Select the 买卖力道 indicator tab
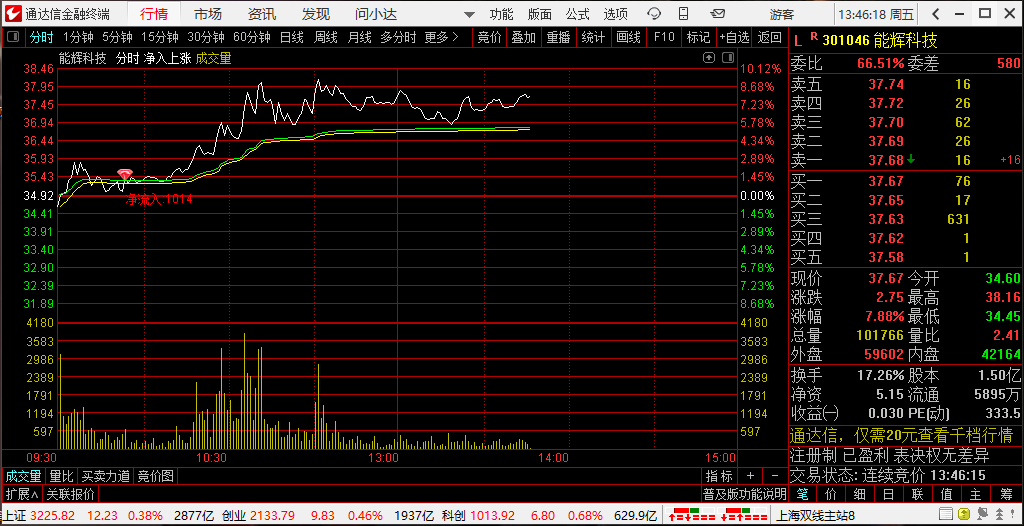This screenshot has height=526, width=1024. point(106,476)
